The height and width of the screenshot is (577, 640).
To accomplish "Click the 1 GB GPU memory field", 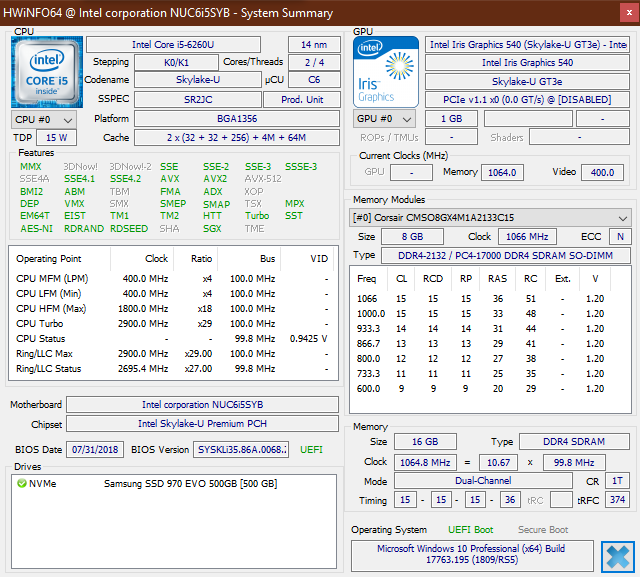I will (x=451, y=119).
